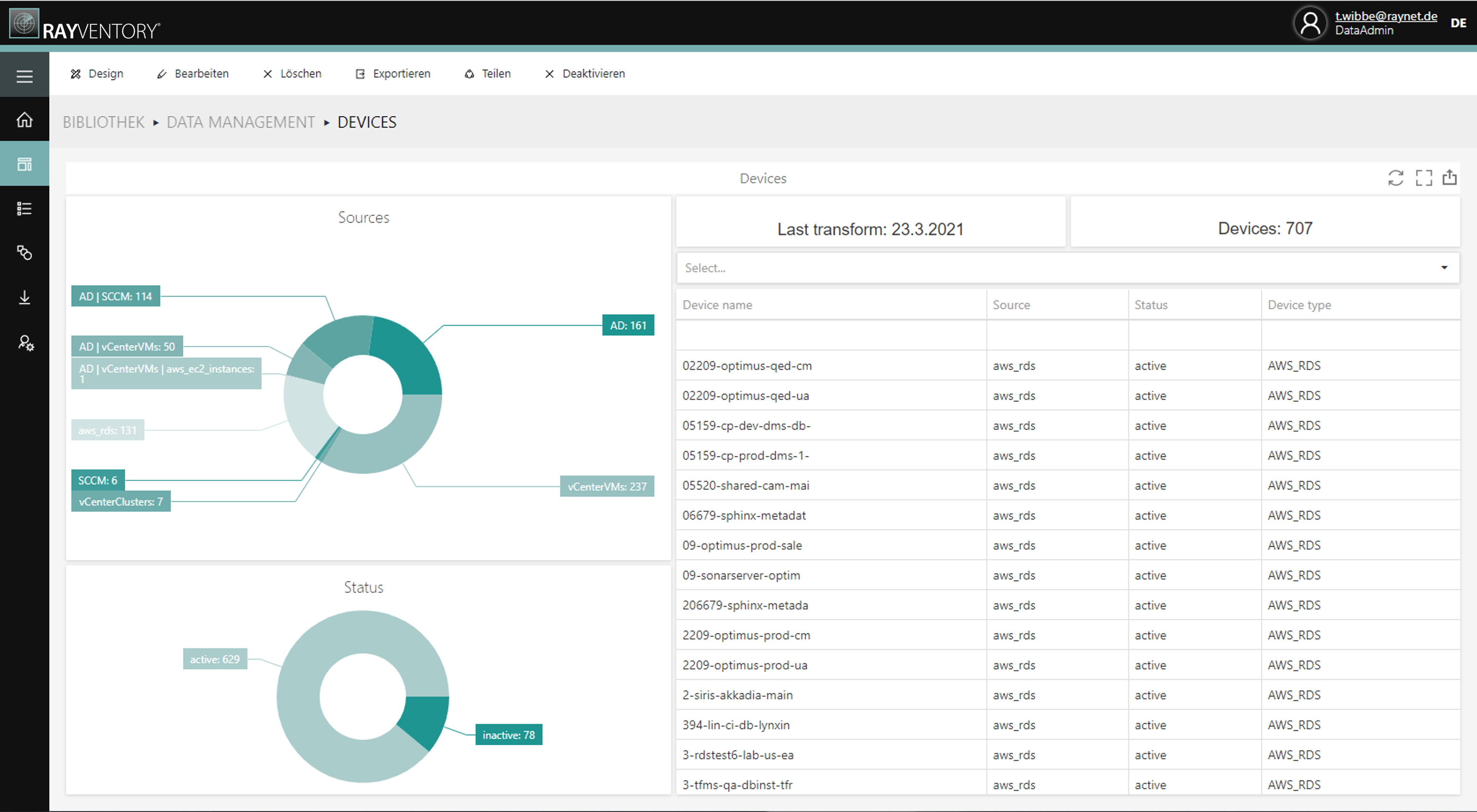The width and height of the screenshot is (1477, 812).
Task: Open the t.wibbe@raynet.de account link
Action: click(1386, 16)
